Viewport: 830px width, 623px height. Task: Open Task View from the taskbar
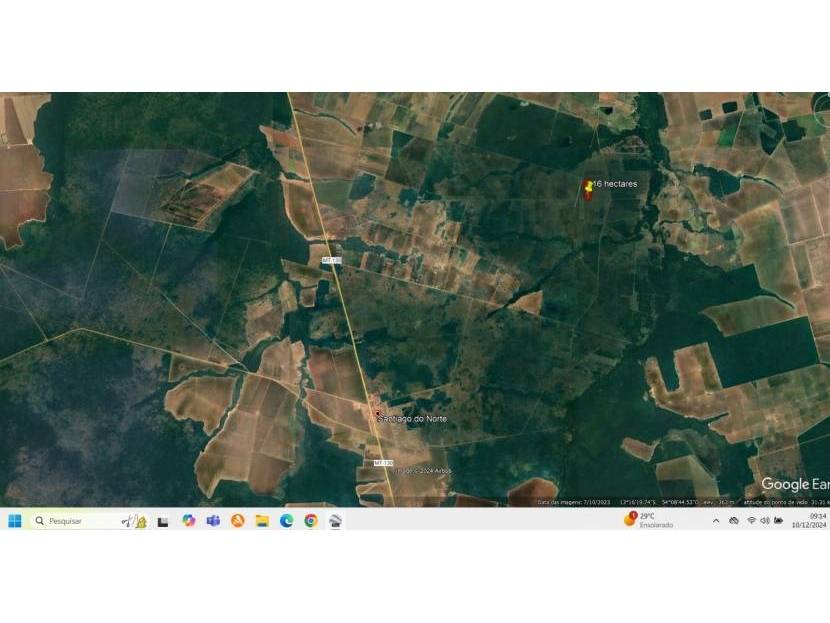pyautogui.click(x=163, y=521)
